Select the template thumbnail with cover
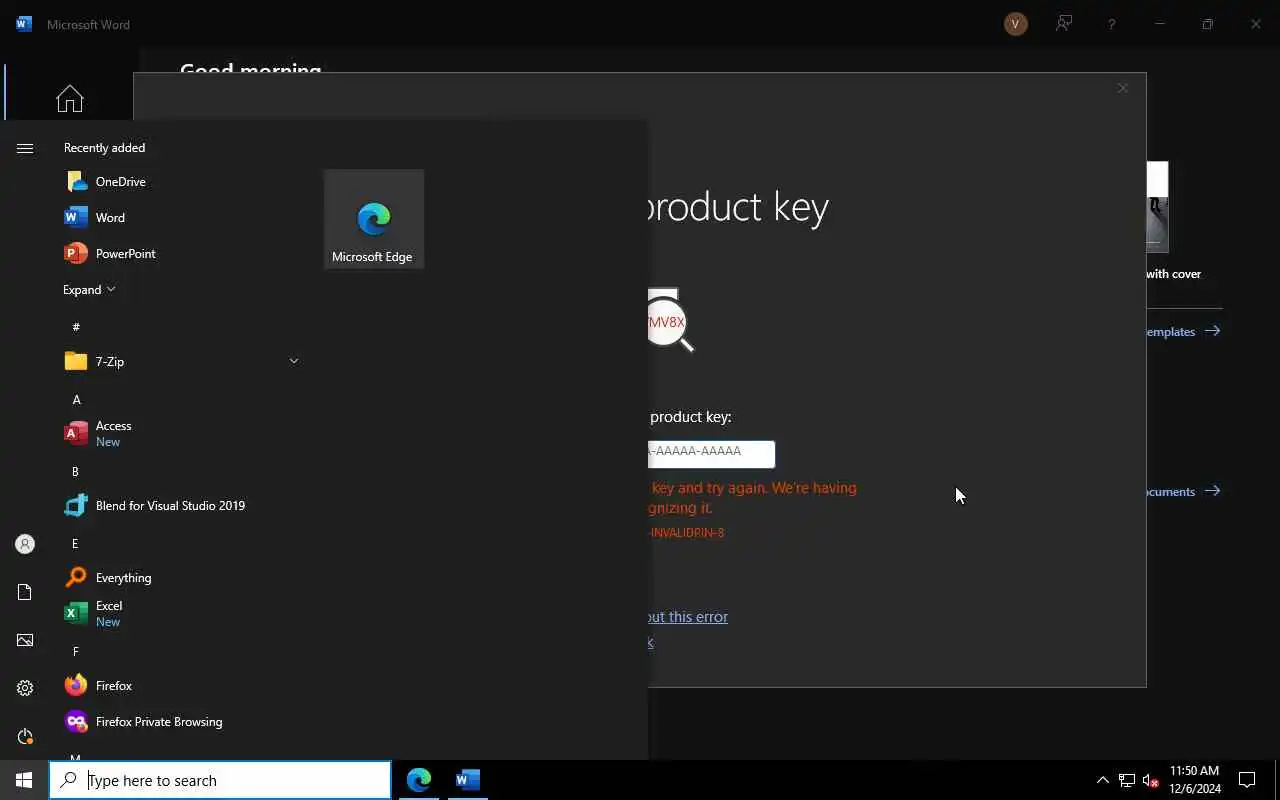Image resolution: width=1280 pixels, height=800 pixels. coord(1157,207)
